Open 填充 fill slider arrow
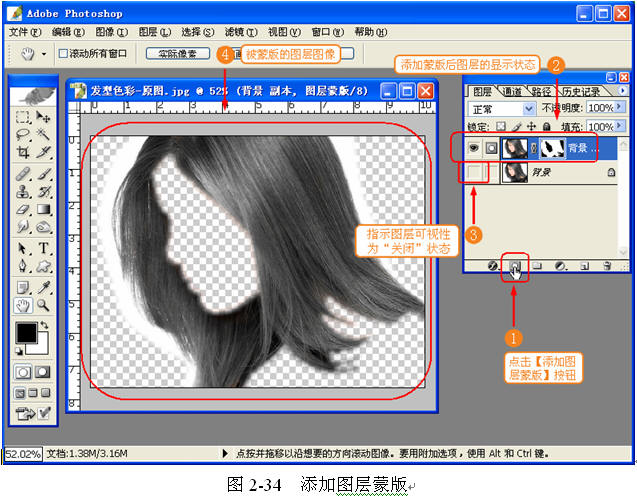This screenshot has width=637, height=497. pos(619,126)
